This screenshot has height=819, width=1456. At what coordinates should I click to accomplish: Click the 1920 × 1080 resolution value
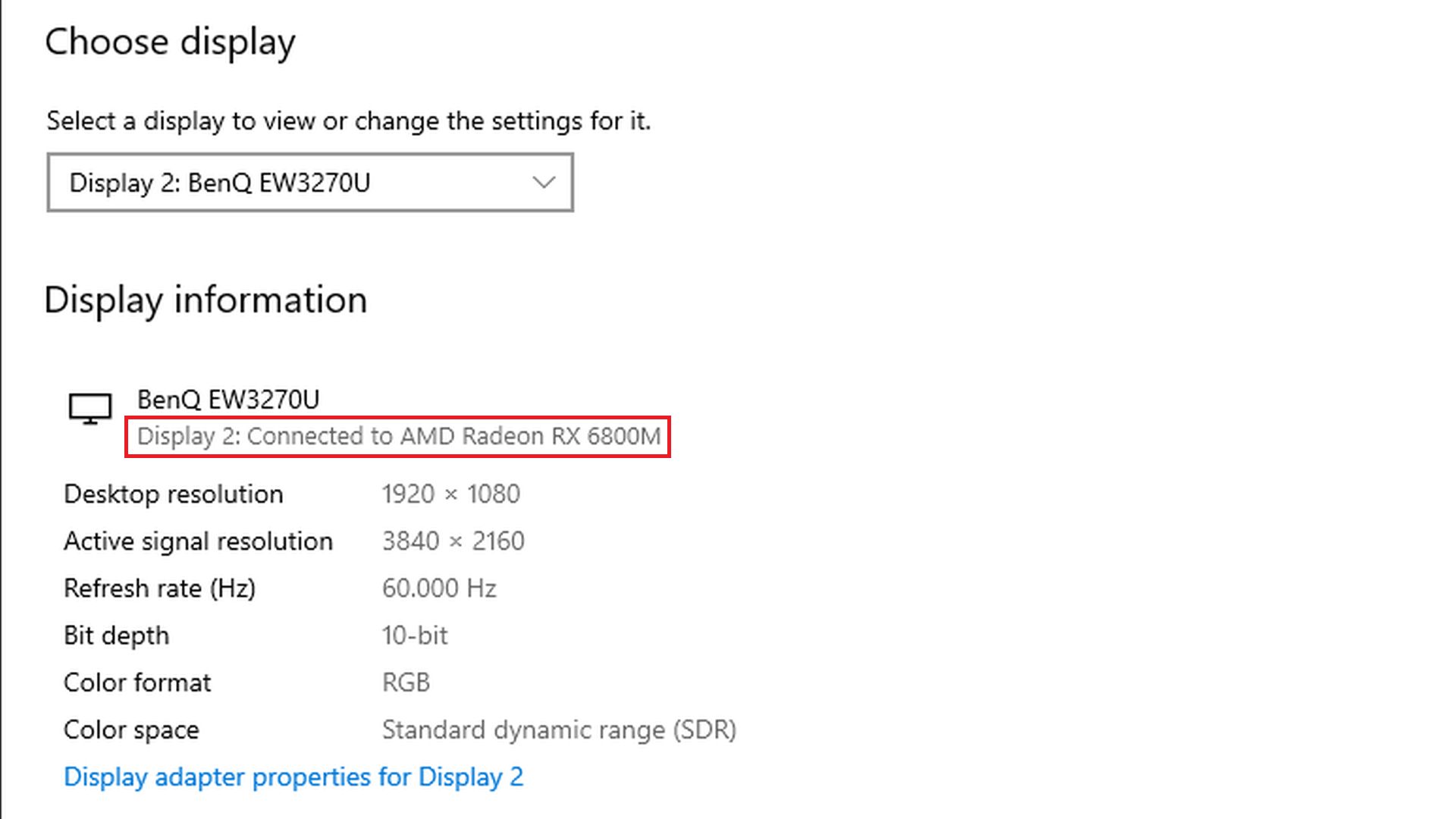coord(450,494)
